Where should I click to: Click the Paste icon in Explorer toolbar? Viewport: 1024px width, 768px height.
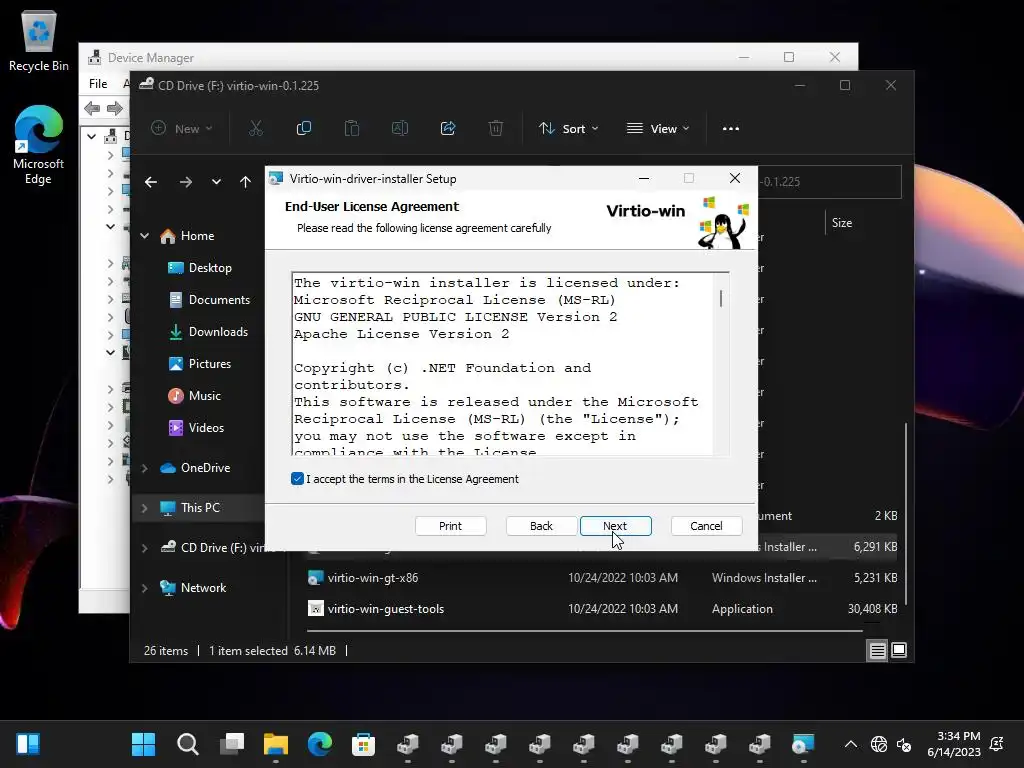pyautogui.click(x=352, y=129)
